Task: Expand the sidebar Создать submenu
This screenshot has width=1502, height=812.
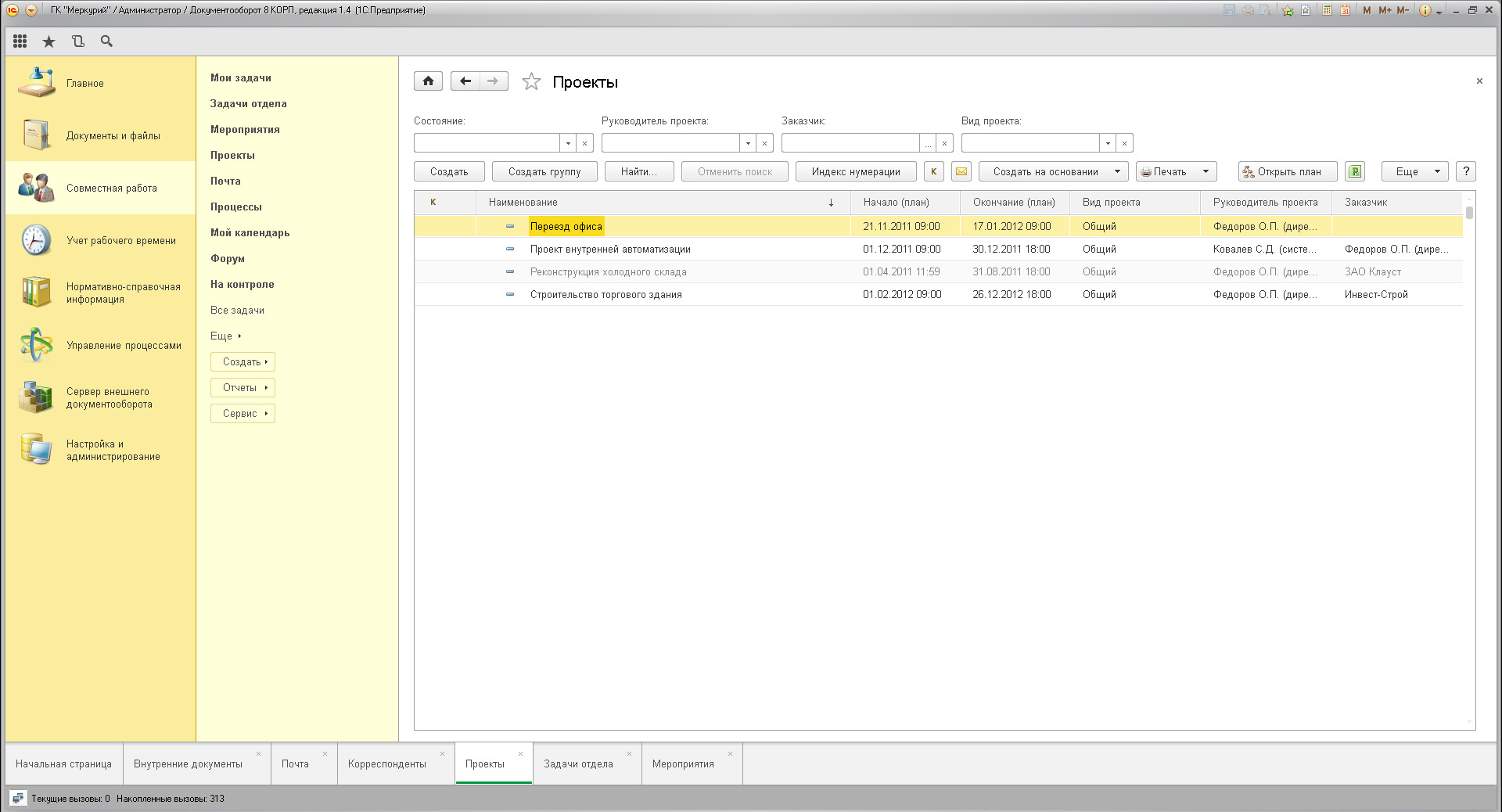Action: point(243,361)
